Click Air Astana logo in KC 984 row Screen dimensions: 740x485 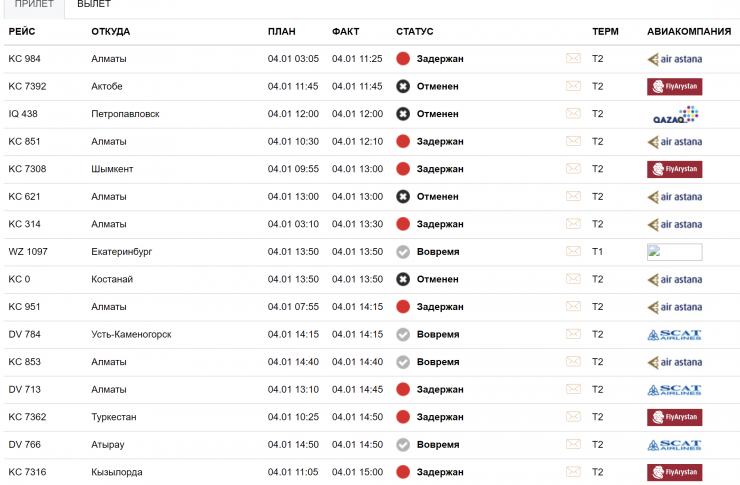coord(674,59)
